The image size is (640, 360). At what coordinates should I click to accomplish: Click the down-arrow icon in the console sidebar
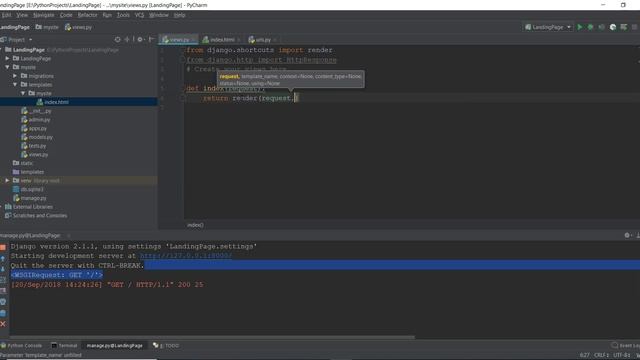[3, 269]
